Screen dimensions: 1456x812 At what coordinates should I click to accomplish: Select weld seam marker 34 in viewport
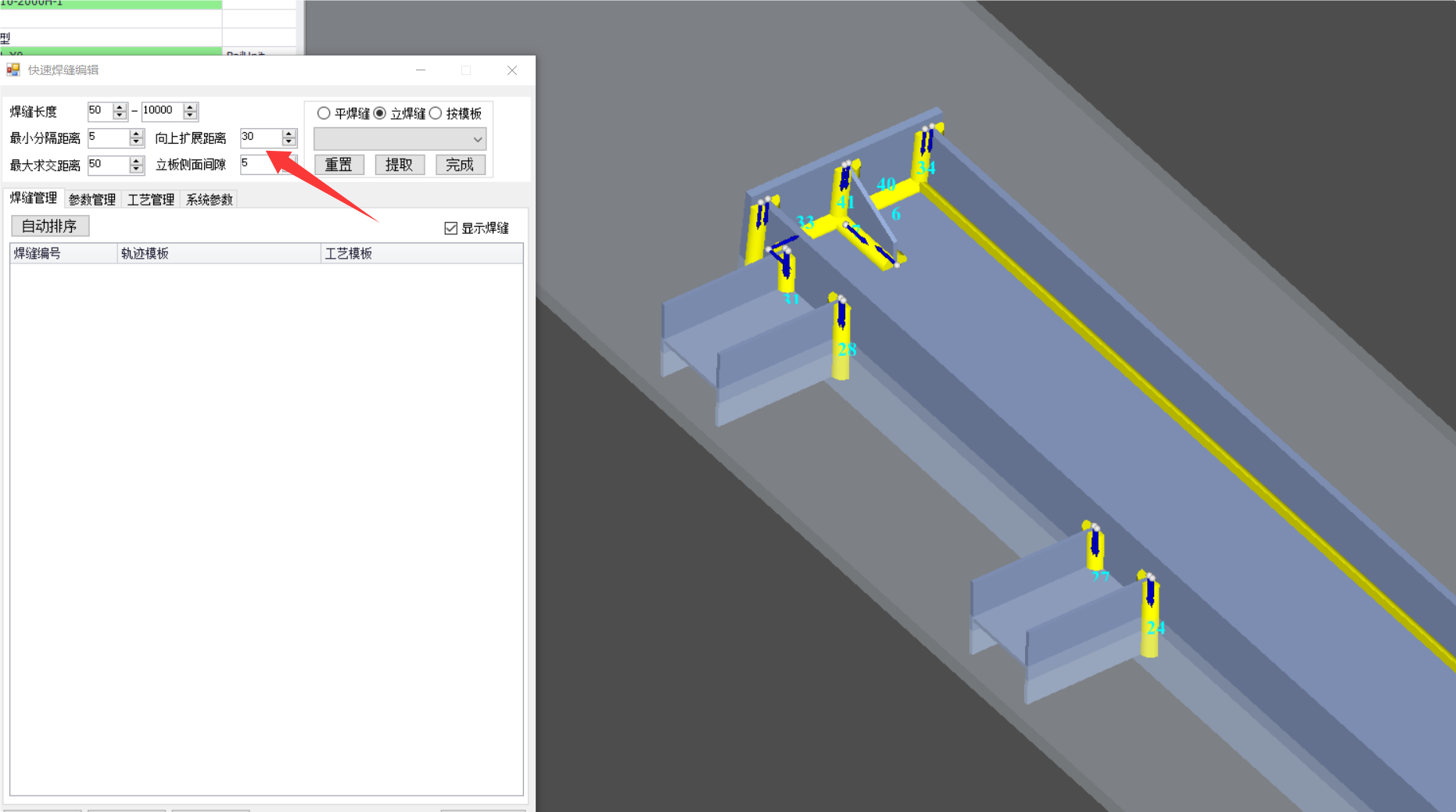(926, 168)
